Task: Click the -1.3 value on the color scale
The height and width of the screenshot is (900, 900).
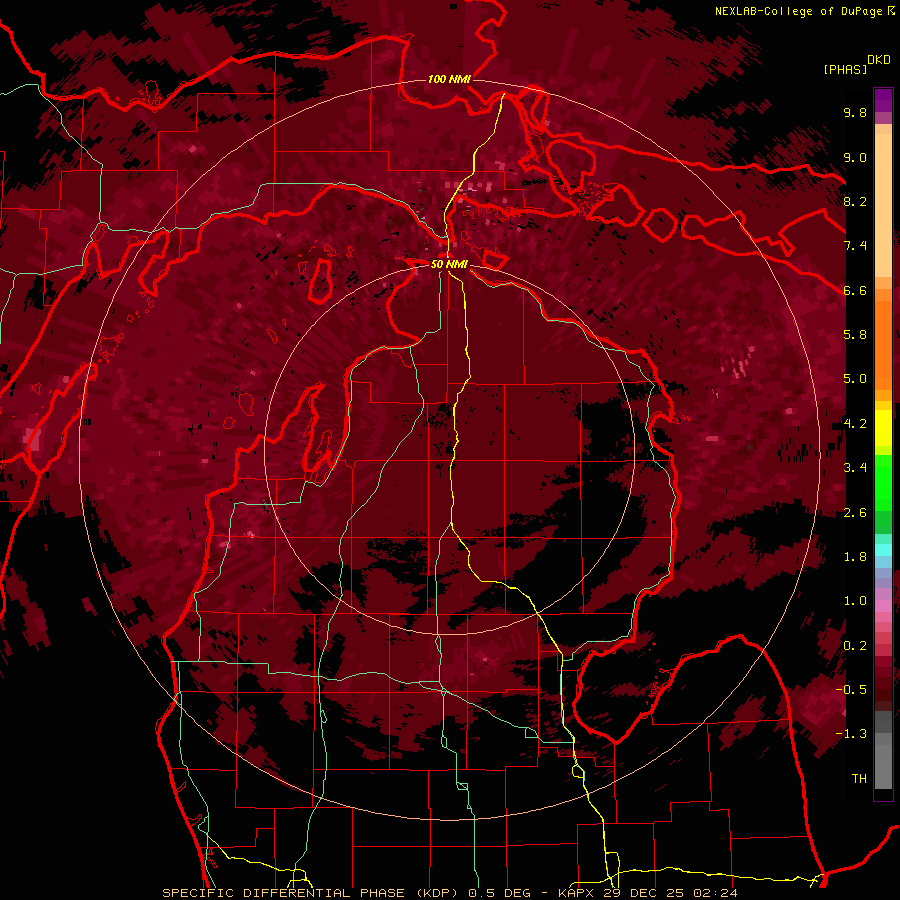Action: click(x=851, y=734)
